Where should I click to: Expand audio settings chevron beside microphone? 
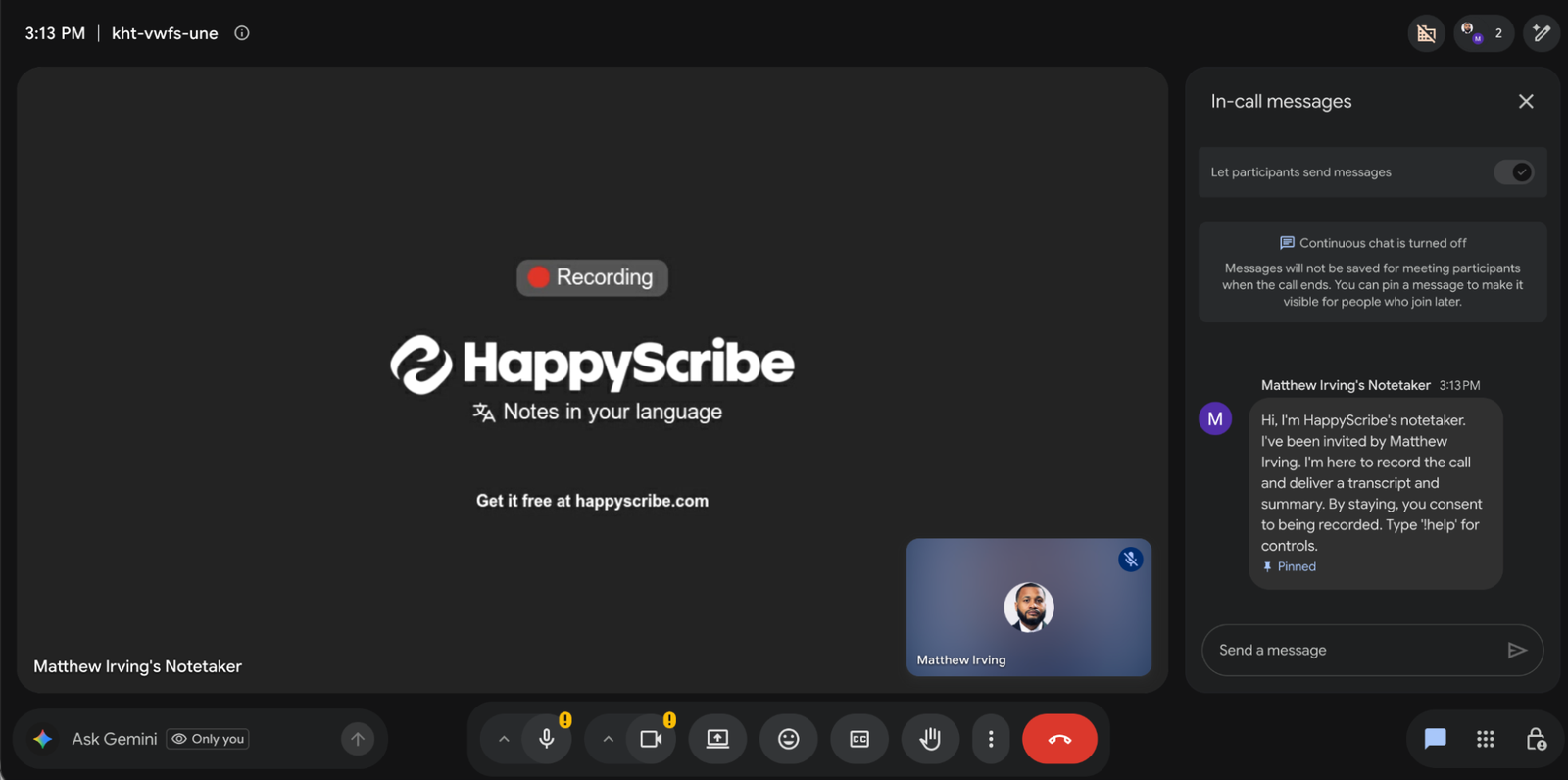pyautogui.click(x=504, y=739)
